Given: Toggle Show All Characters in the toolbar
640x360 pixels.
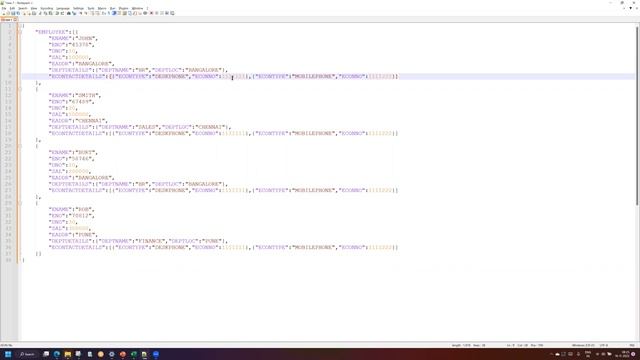Looking at the screenshot, I should click(109, 13).
